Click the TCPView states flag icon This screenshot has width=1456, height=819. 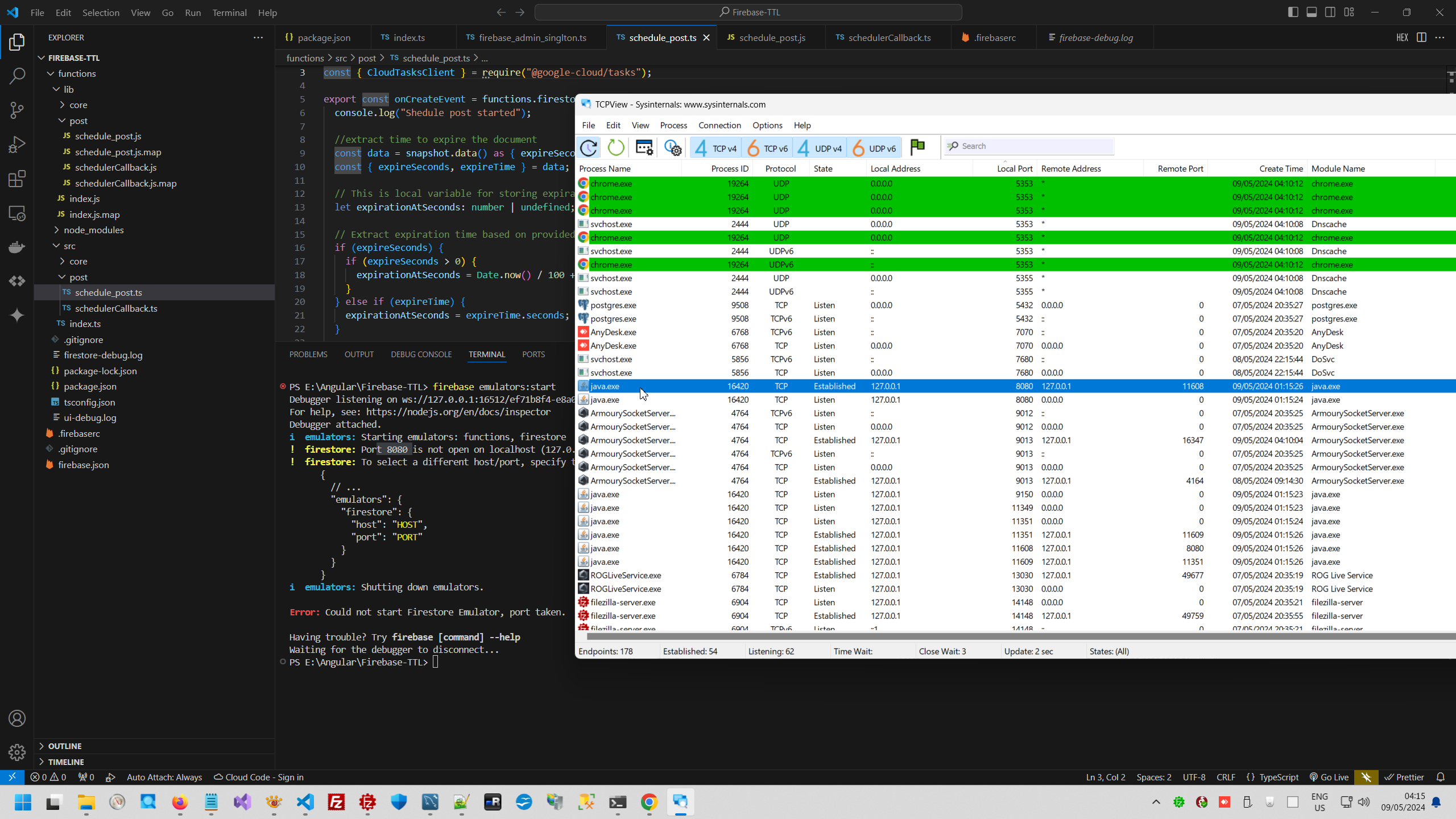(917, 147)
